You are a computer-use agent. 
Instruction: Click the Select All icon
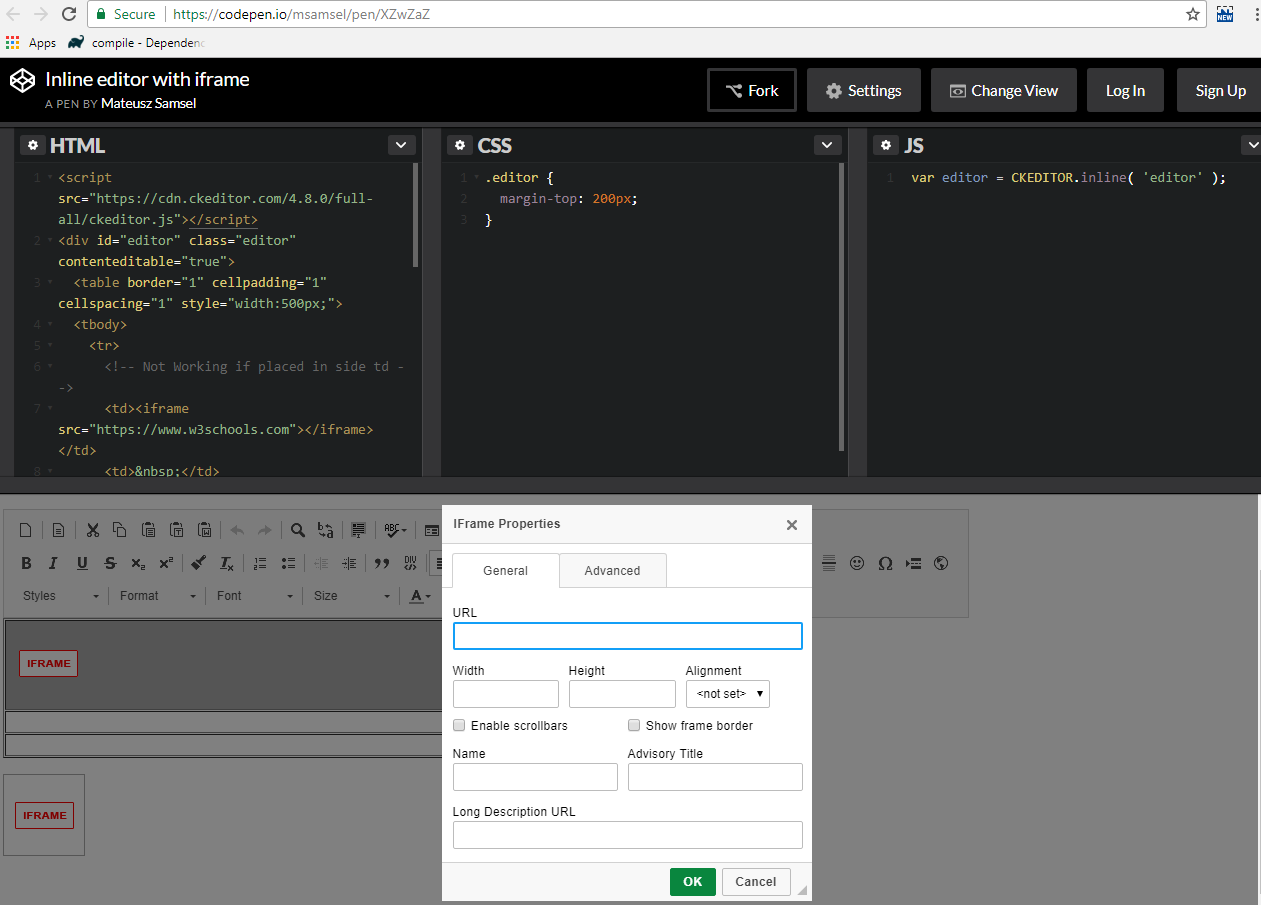(359, 530)
